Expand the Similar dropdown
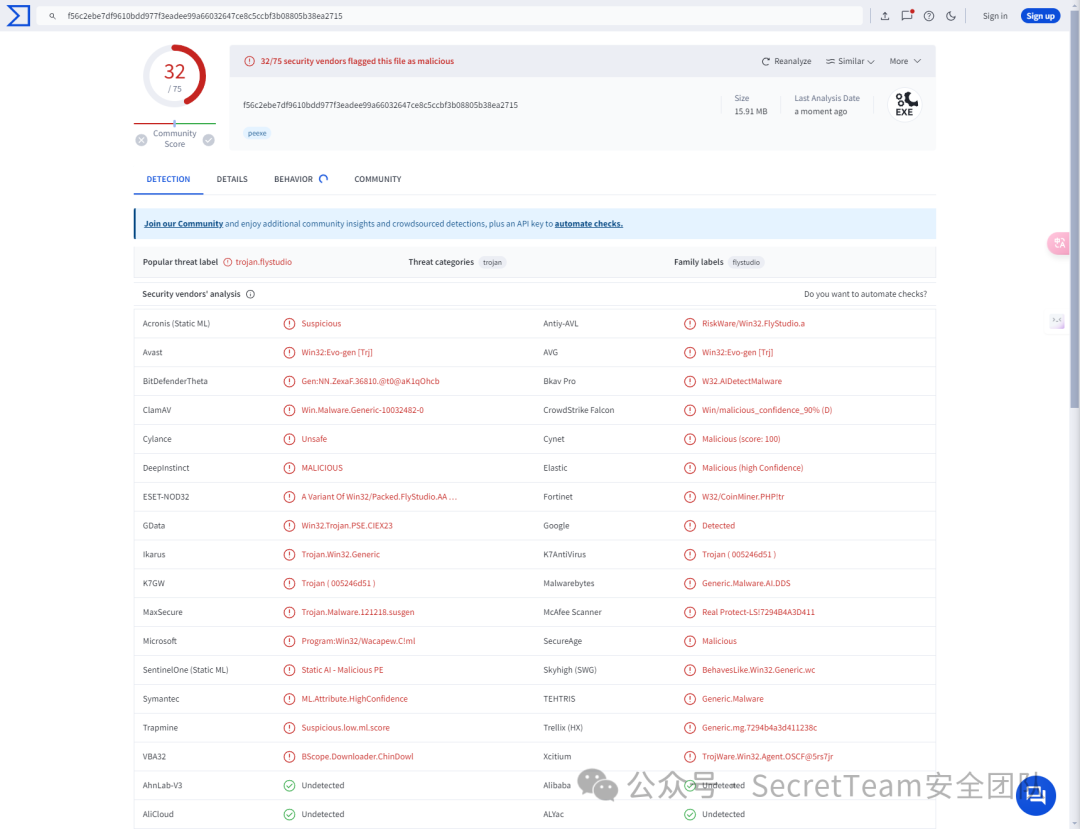The image size is (1080, 829). click(850, 61)
